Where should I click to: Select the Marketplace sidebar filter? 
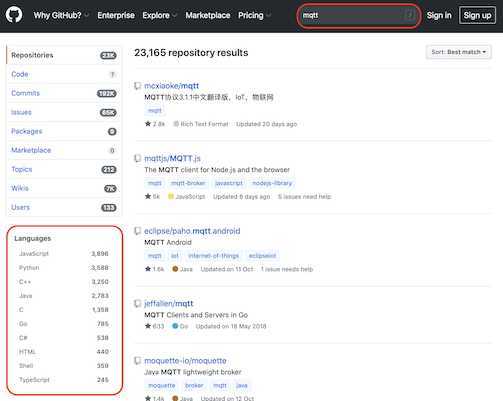(x=64, y=150)
